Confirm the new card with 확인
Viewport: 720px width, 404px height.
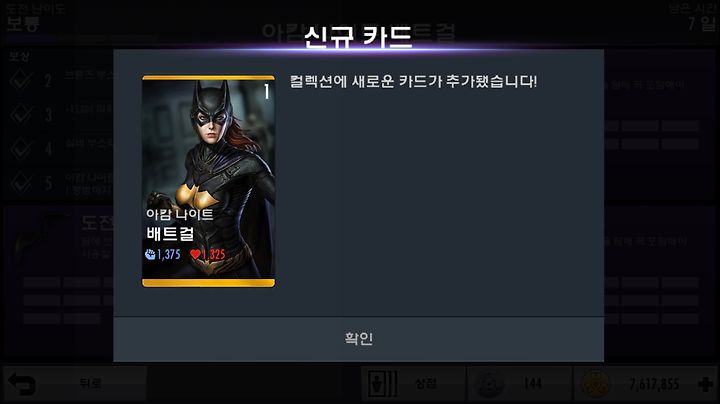click(358, 339)
